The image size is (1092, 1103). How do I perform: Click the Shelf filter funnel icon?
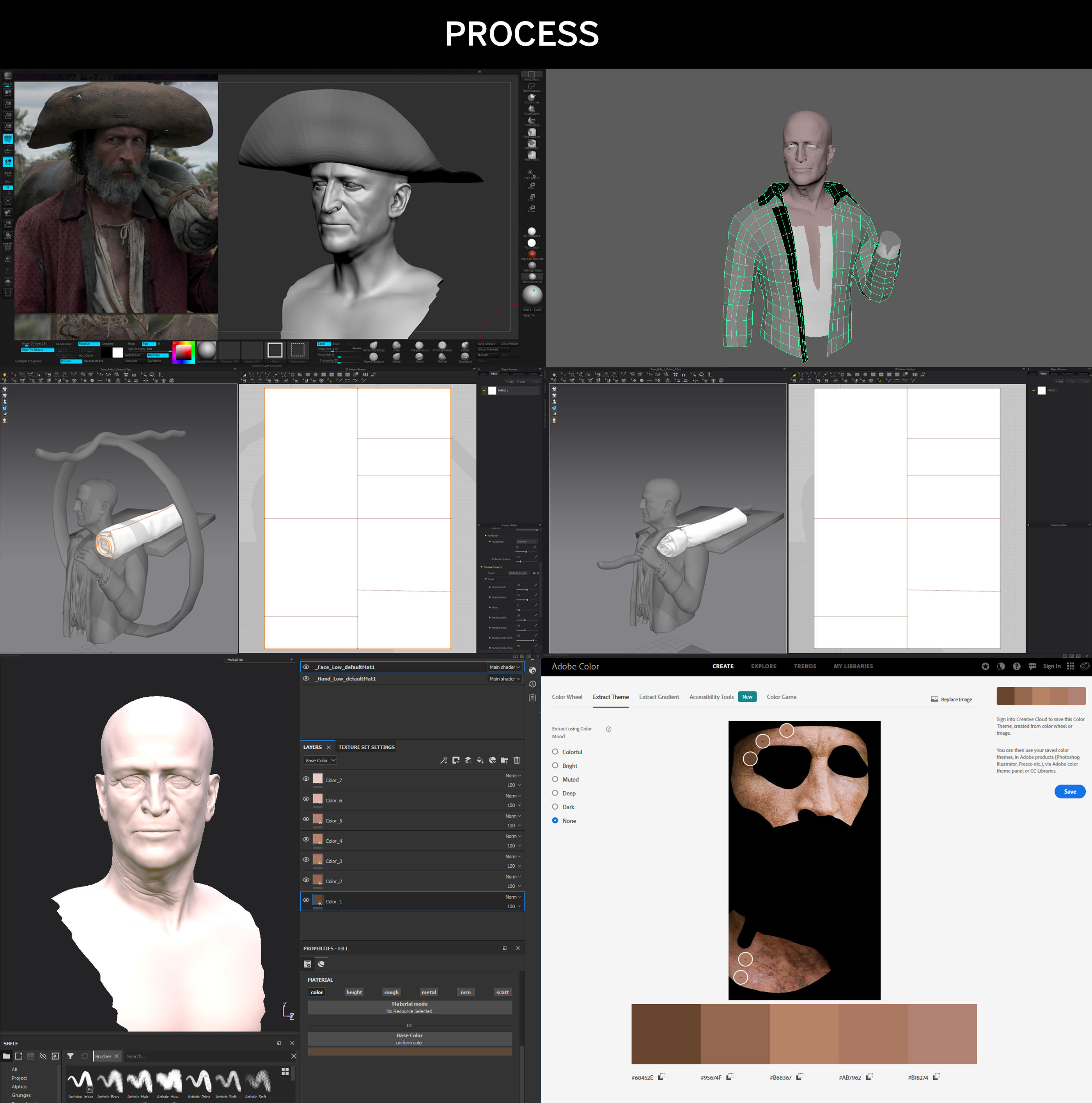click(70, 1056)
